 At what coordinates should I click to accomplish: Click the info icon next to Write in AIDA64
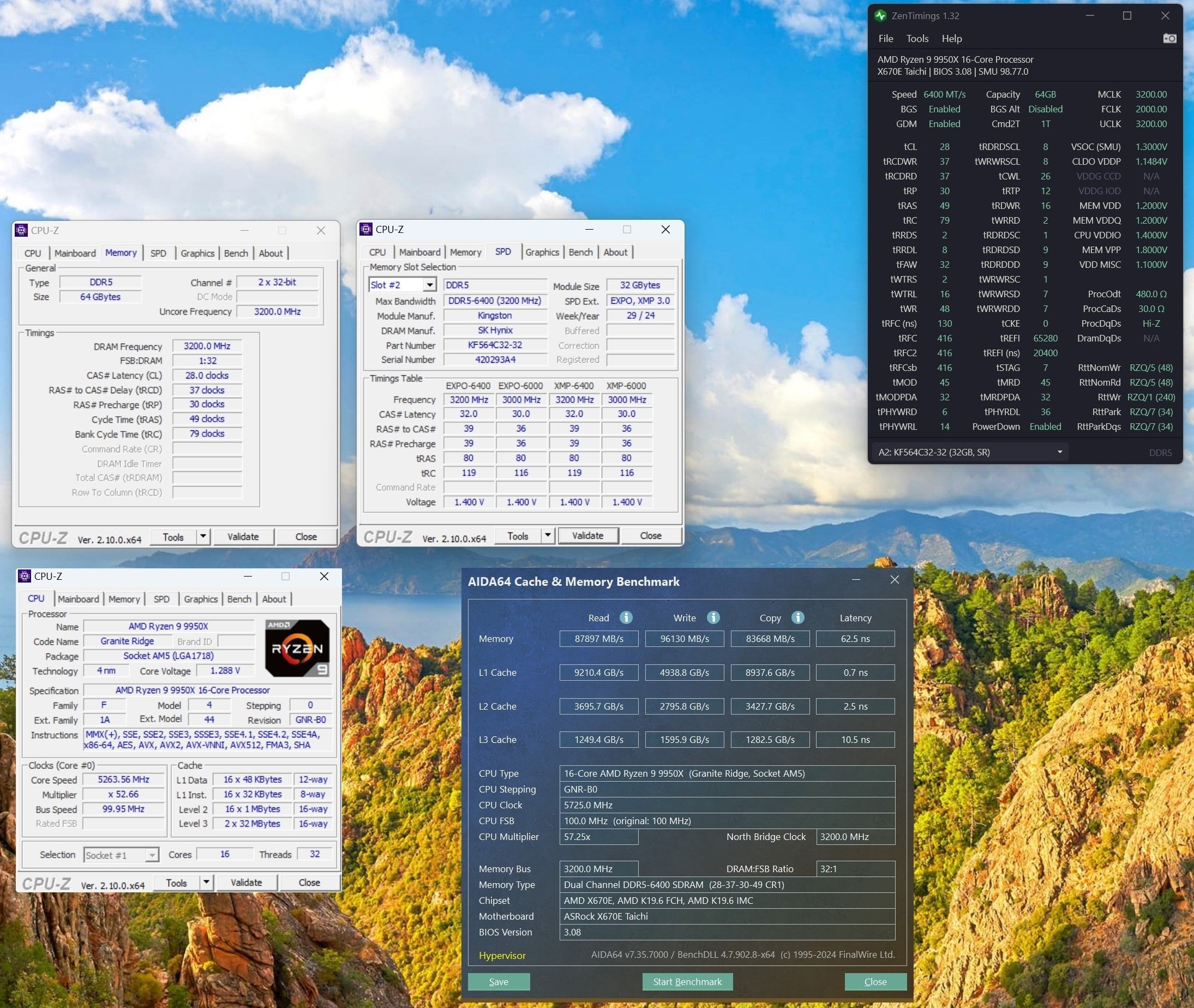pyautogui.click(x=713, y=617)
